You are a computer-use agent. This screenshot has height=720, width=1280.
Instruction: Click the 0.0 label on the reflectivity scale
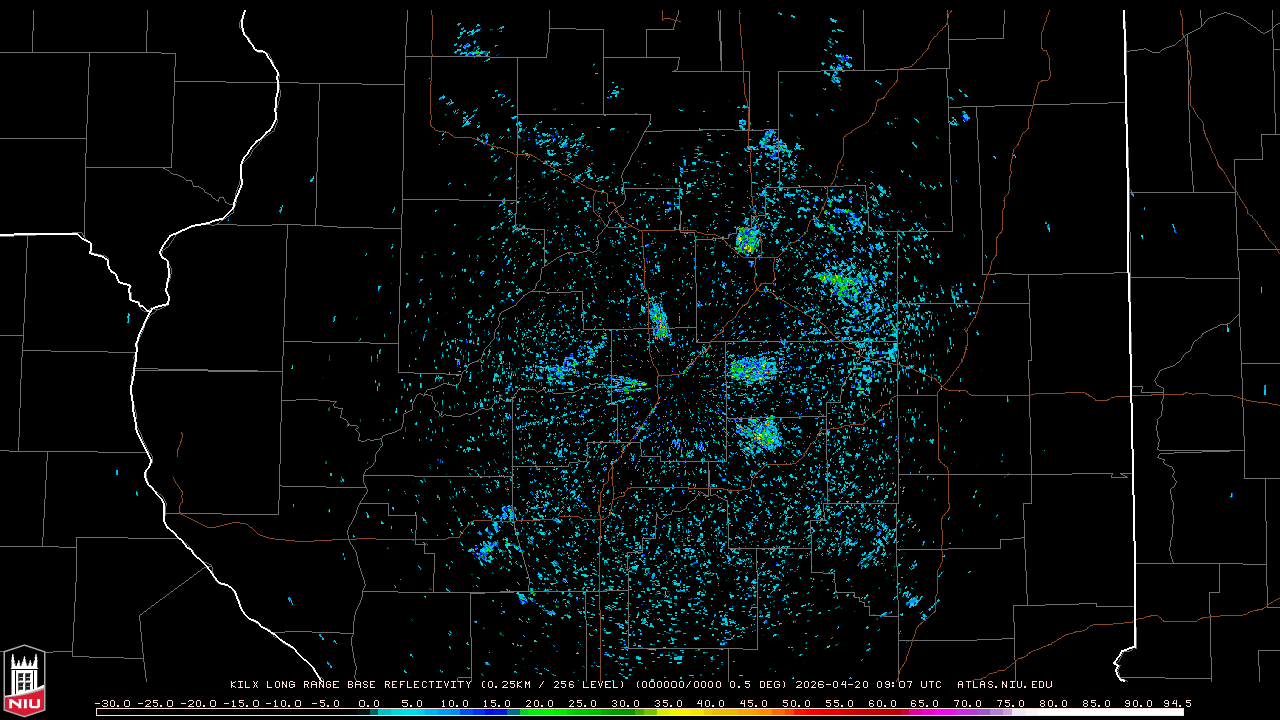(x=369, y=703)
